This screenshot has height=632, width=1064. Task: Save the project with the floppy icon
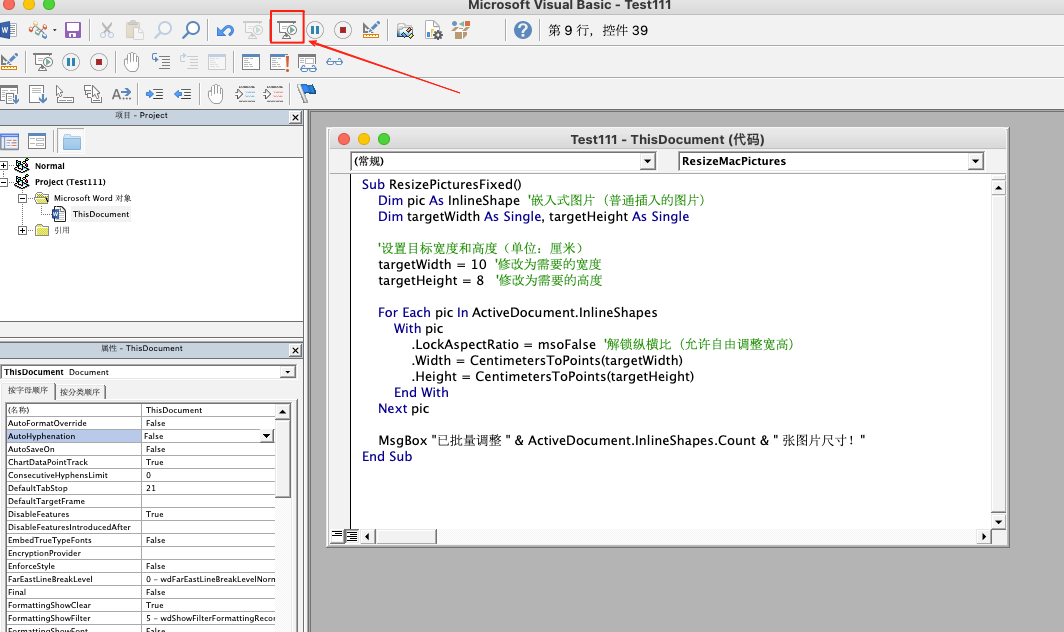tap(73, 31)
